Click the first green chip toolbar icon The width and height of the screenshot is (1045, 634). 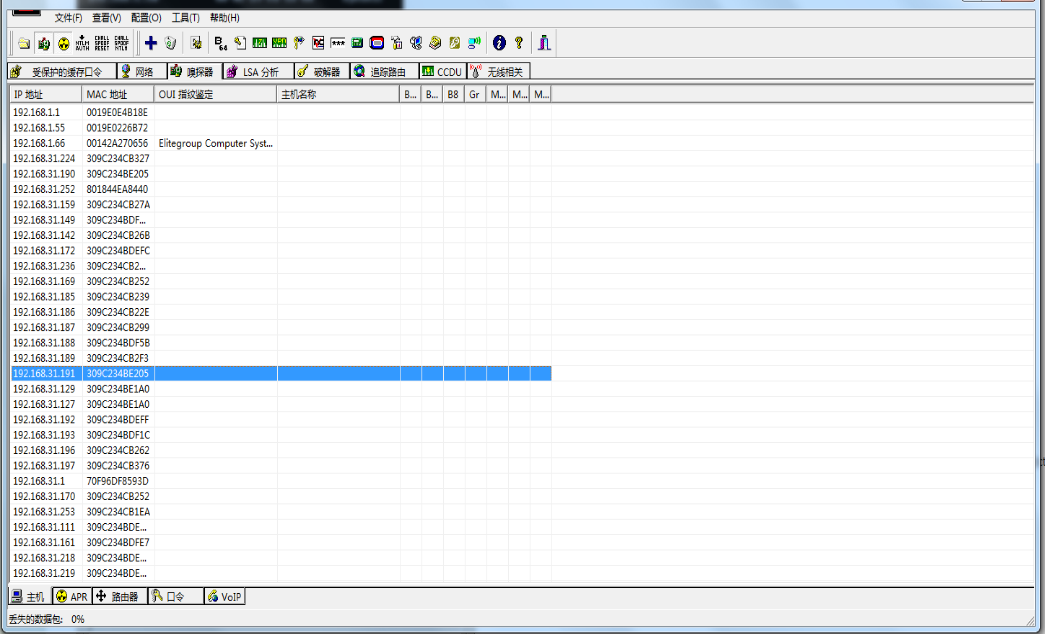pos(260,43)
